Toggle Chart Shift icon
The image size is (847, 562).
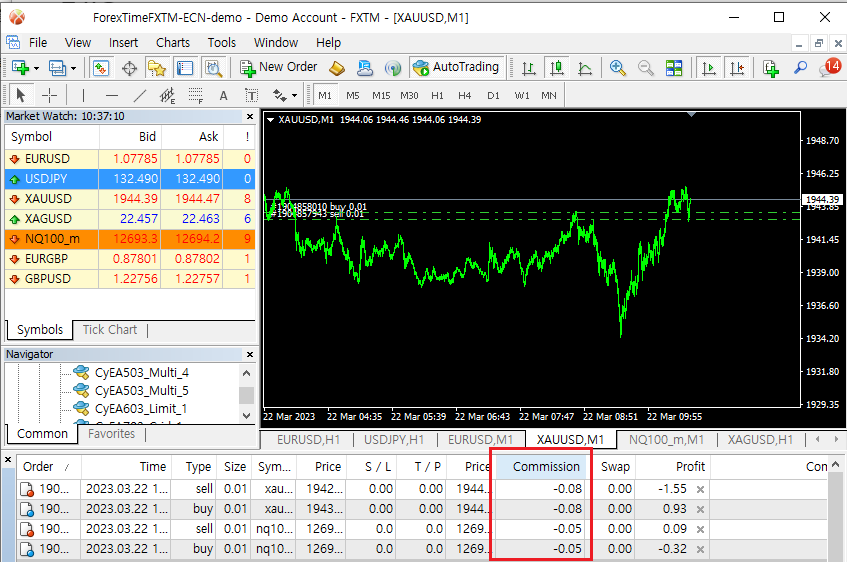(x=736, y=68)
